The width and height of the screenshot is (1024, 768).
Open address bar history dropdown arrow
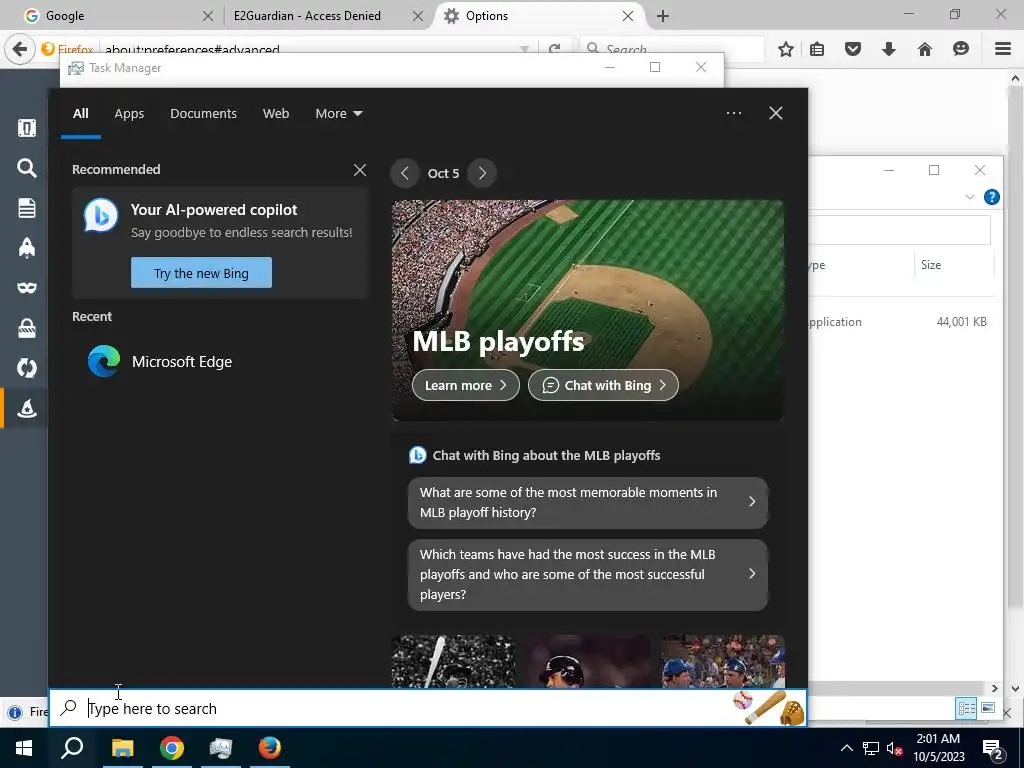(524, 49)
